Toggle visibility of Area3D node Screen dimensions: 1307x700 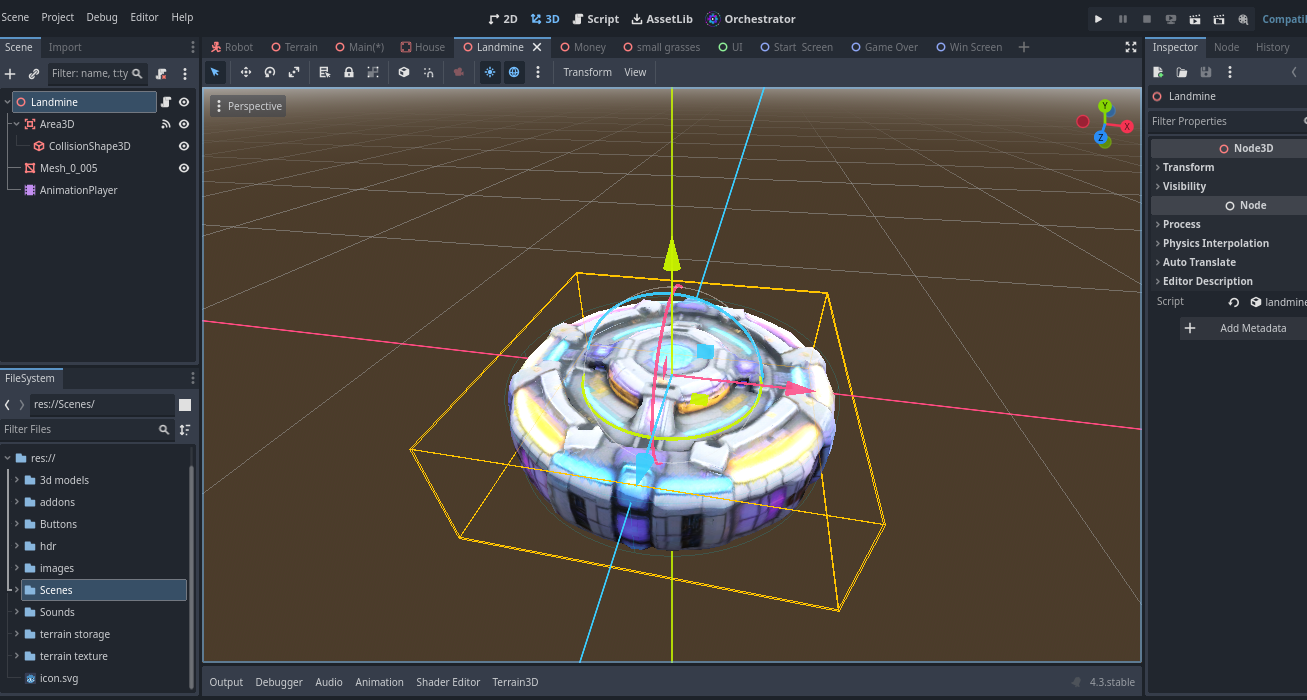tap(184, 124)
